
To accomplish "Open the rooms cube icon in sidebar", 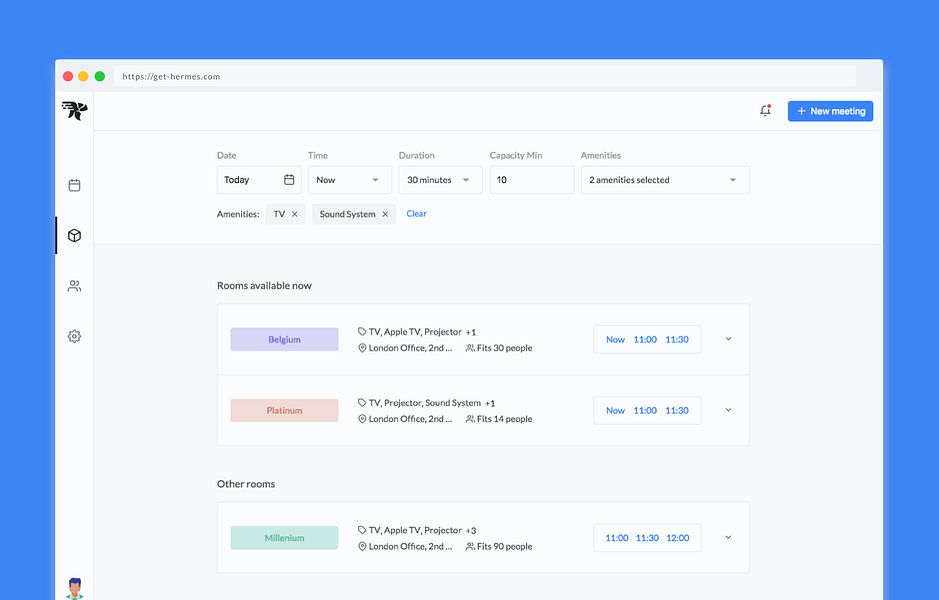I will pyautogui.click(x=74, y=235).
